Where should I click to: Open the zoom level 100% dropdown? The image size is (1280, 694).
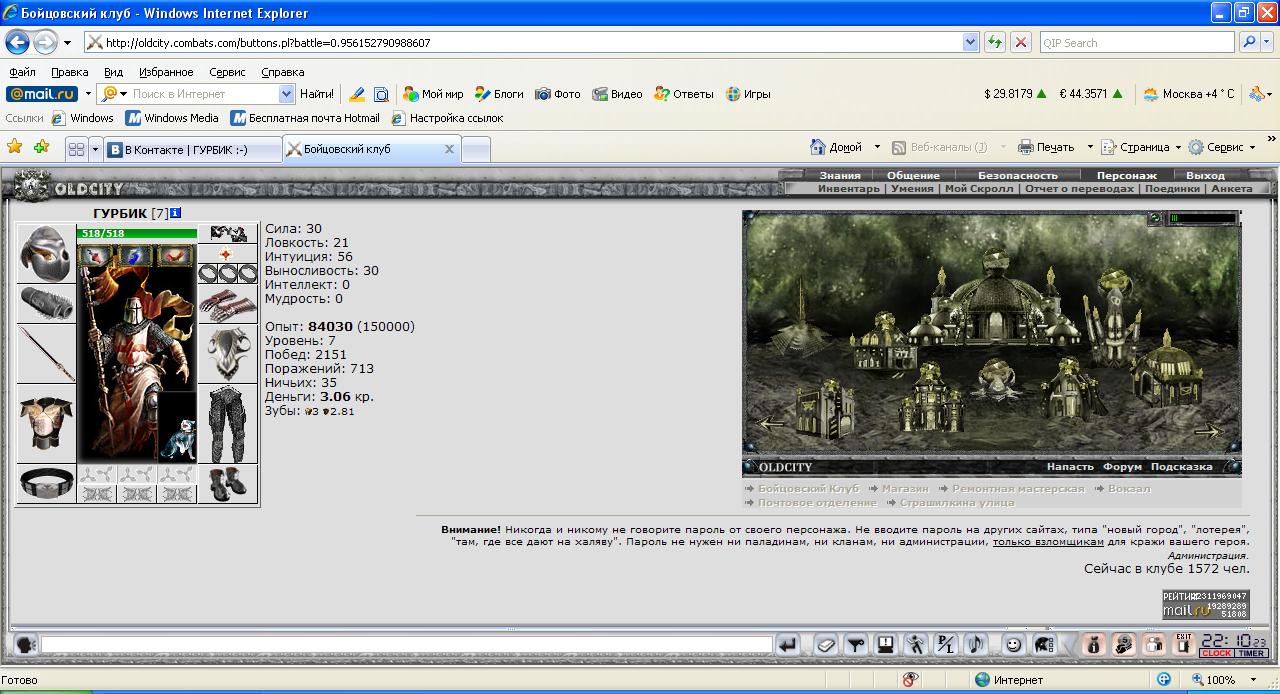click(x=1253, y=680)
